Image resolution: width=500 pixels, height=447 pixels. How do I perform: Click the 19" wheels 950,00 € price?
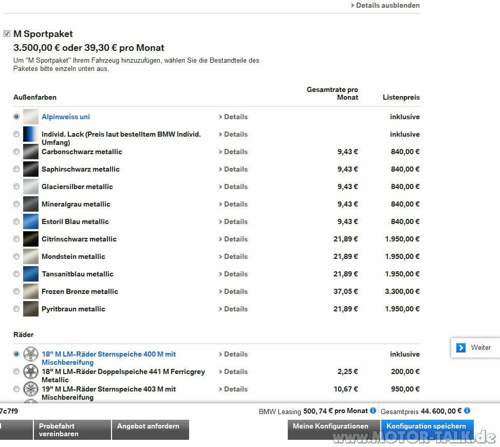(405, 389)
